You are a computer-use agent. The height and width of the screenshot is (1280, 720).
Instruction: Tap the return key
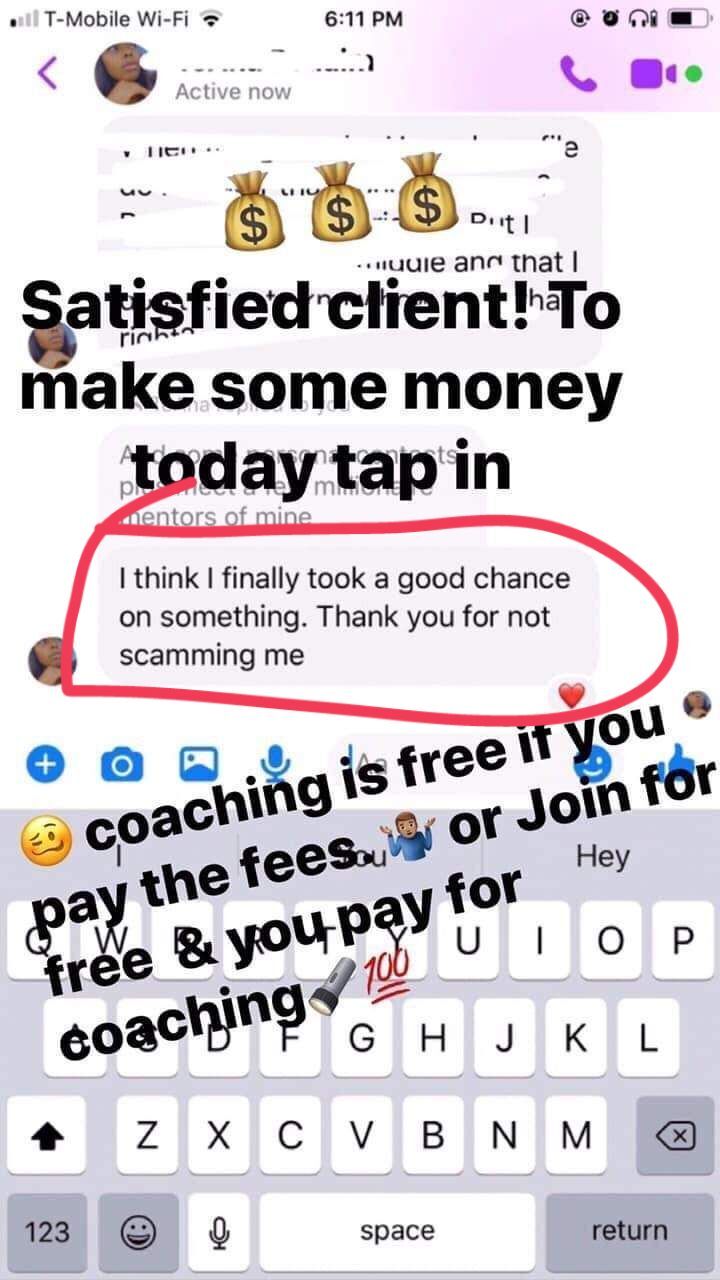[x=628, y=1232]
